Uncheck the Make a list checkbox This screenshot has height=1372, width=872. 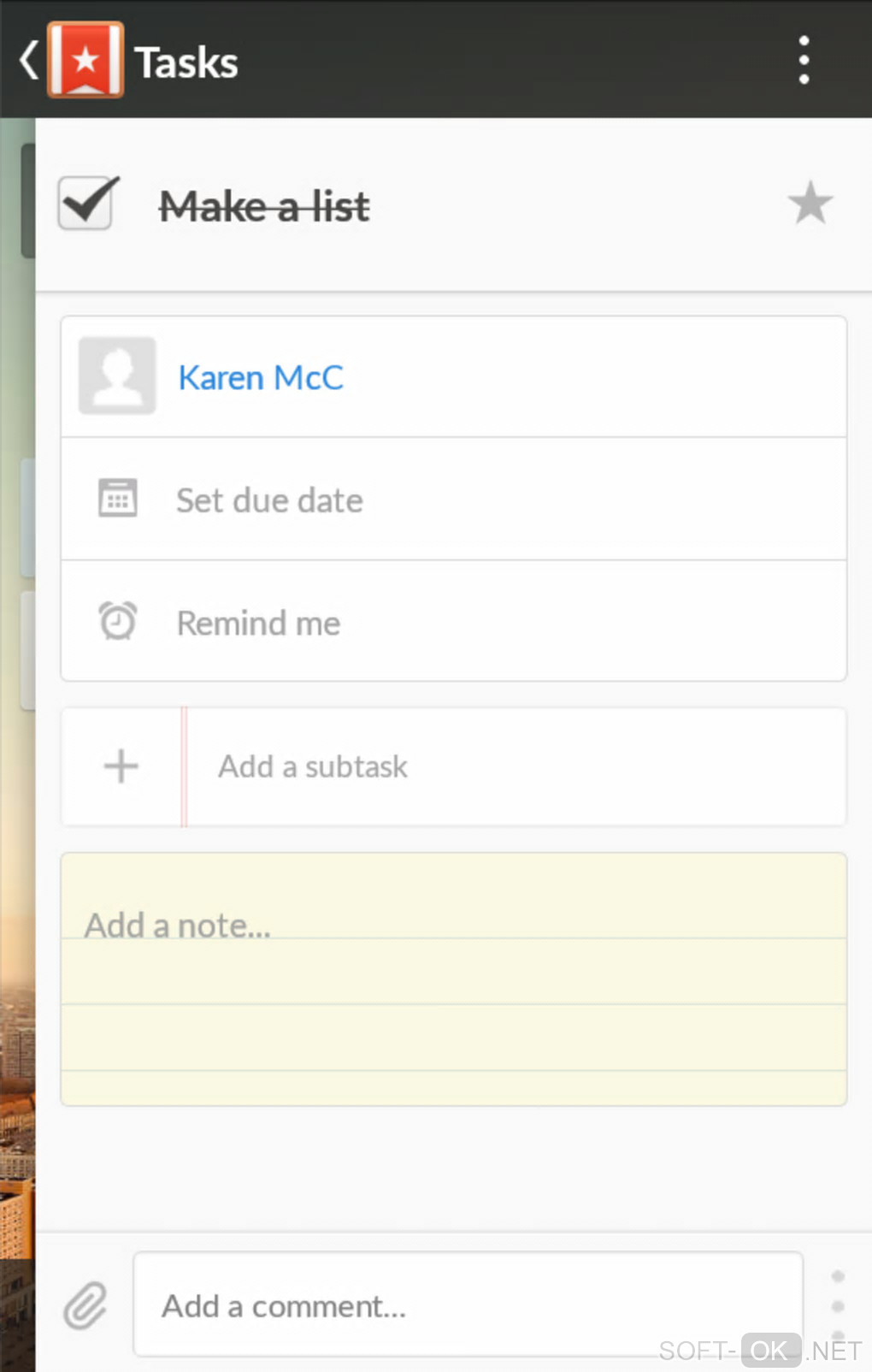coord(86,204)
